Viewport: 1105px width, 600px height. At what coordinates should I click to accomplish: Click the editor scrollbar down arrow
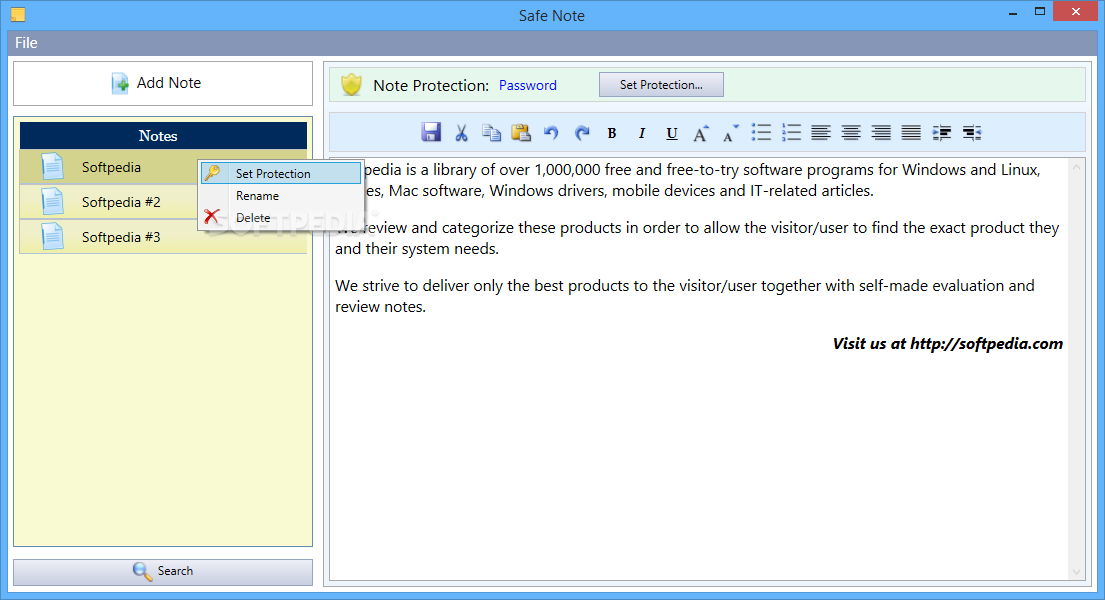click(x=1076, y=572)
